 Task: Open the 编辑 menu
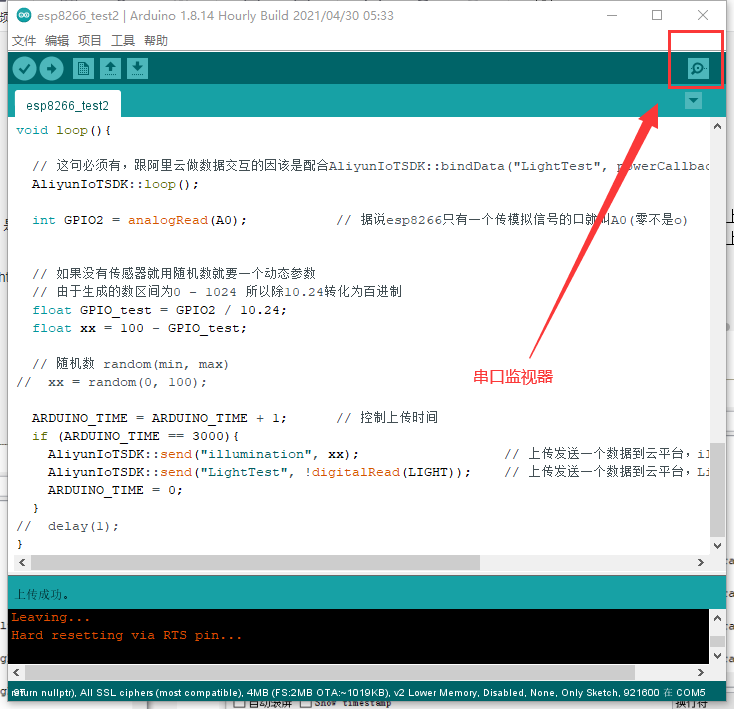[x=57, y=41]
